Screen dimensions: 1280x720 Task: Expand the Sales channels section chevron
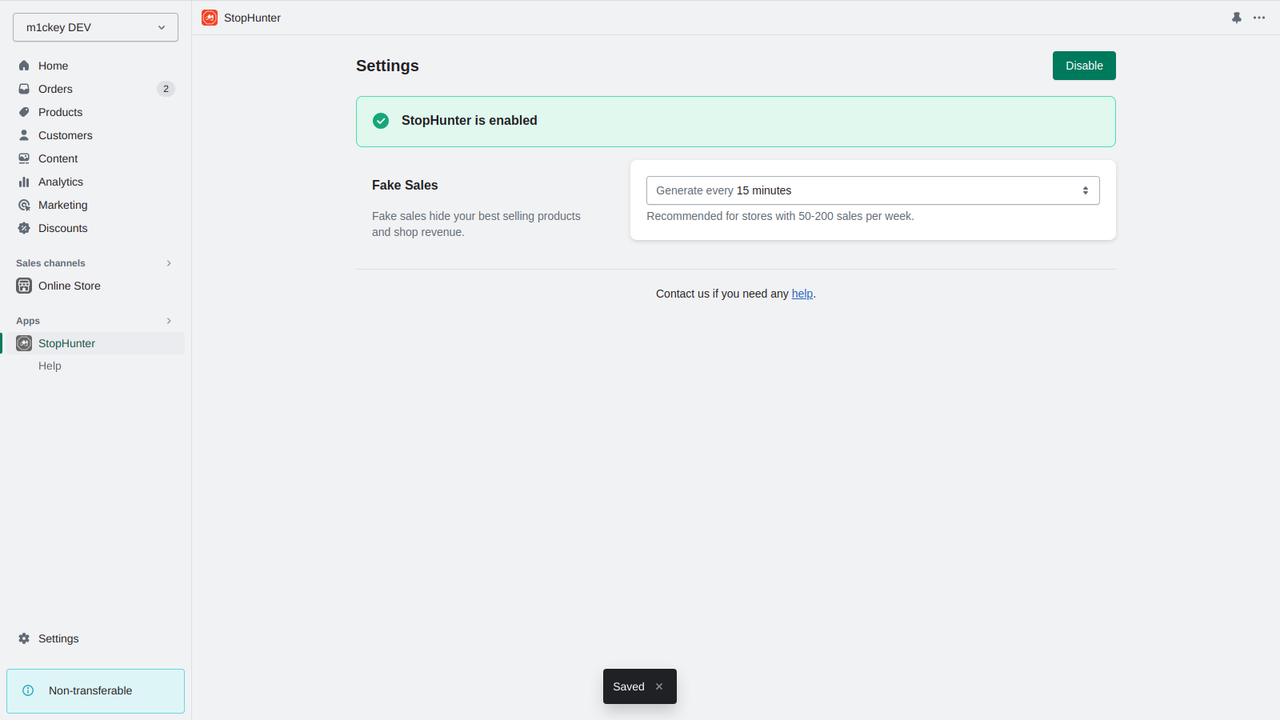(x=169, y=263)
